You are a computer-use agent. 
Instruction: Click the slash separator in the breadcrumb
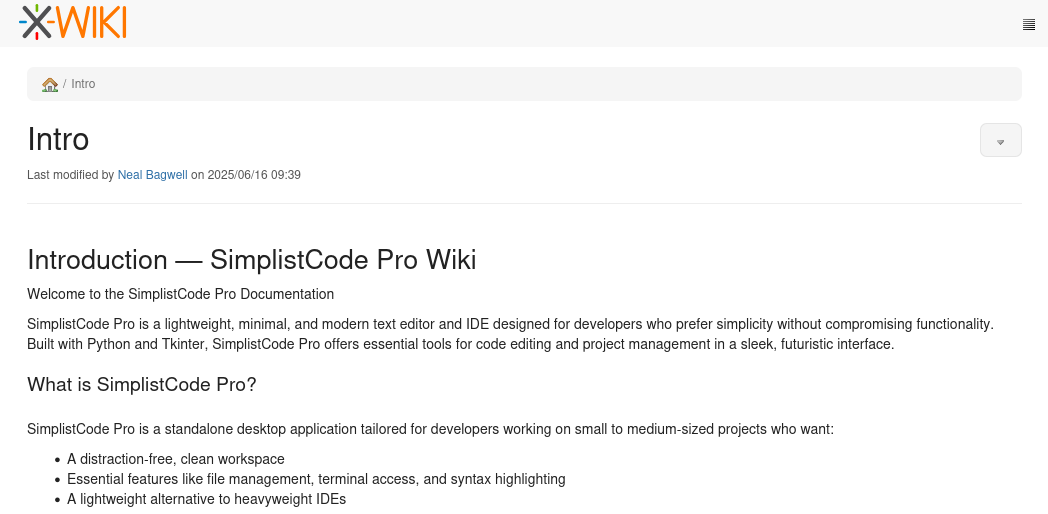point(65,84)
